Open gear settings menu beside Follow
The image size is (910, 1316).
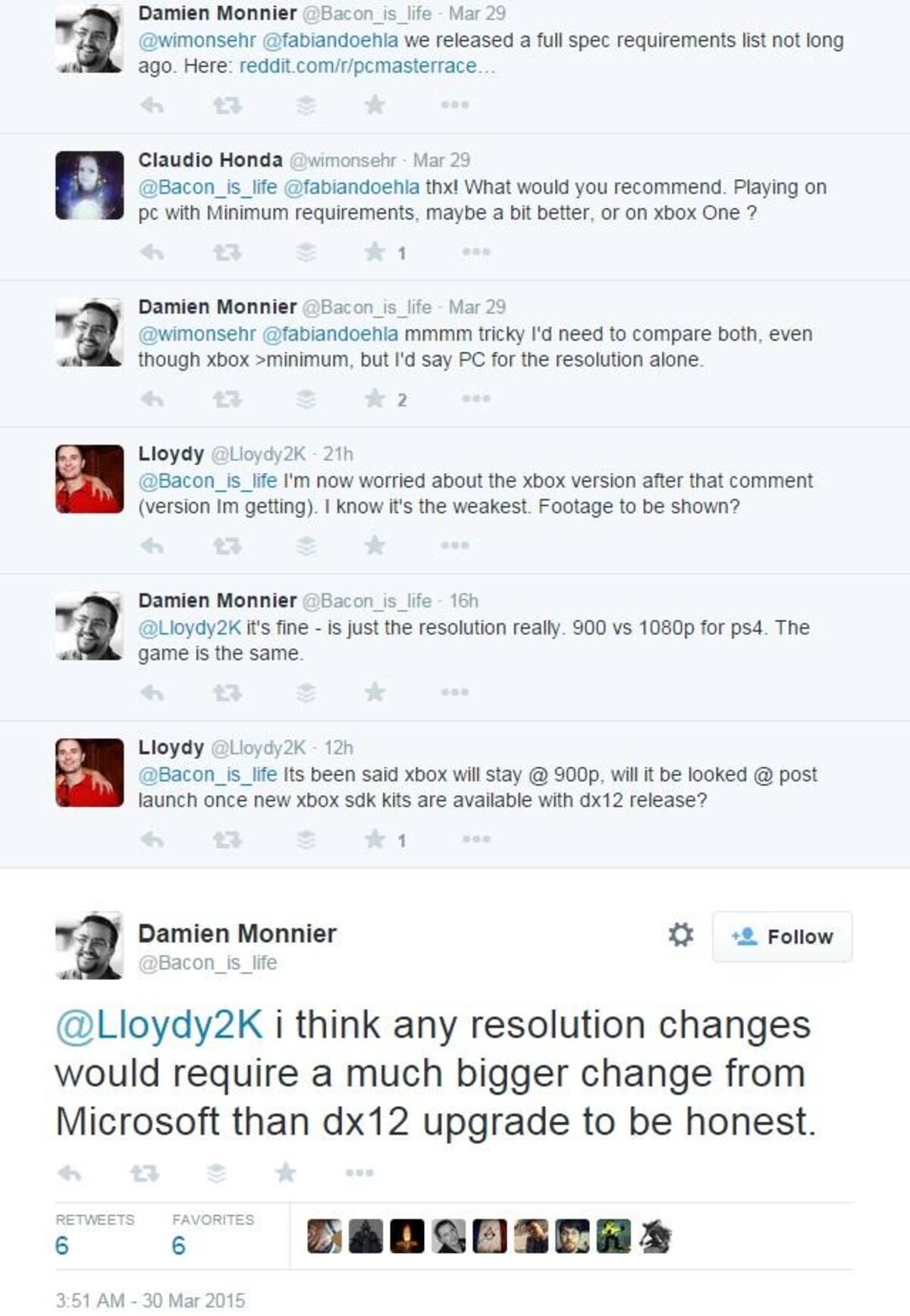680,935
